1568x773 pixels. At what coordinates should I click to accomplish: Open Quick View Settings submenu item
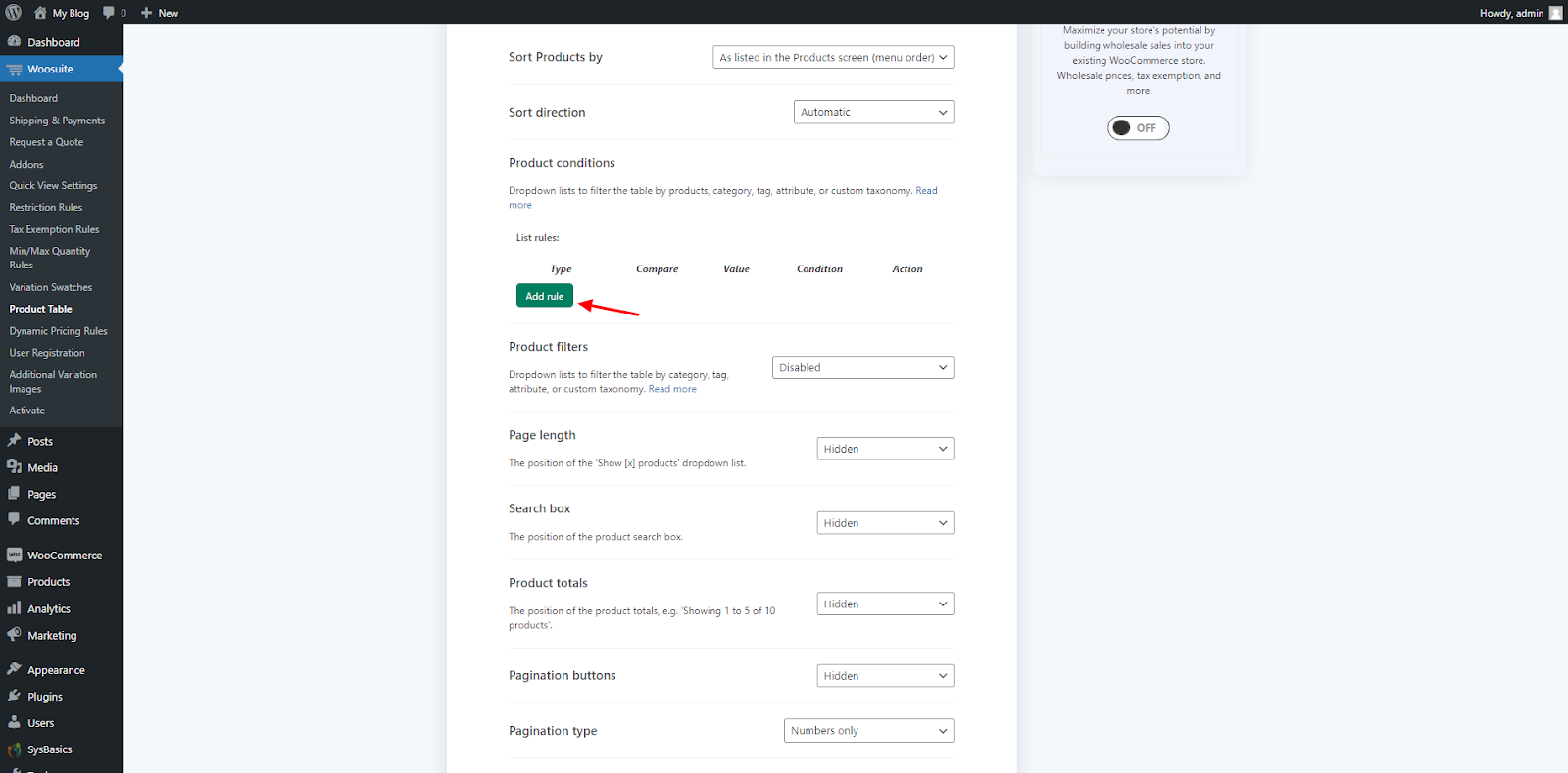[53, 185]
